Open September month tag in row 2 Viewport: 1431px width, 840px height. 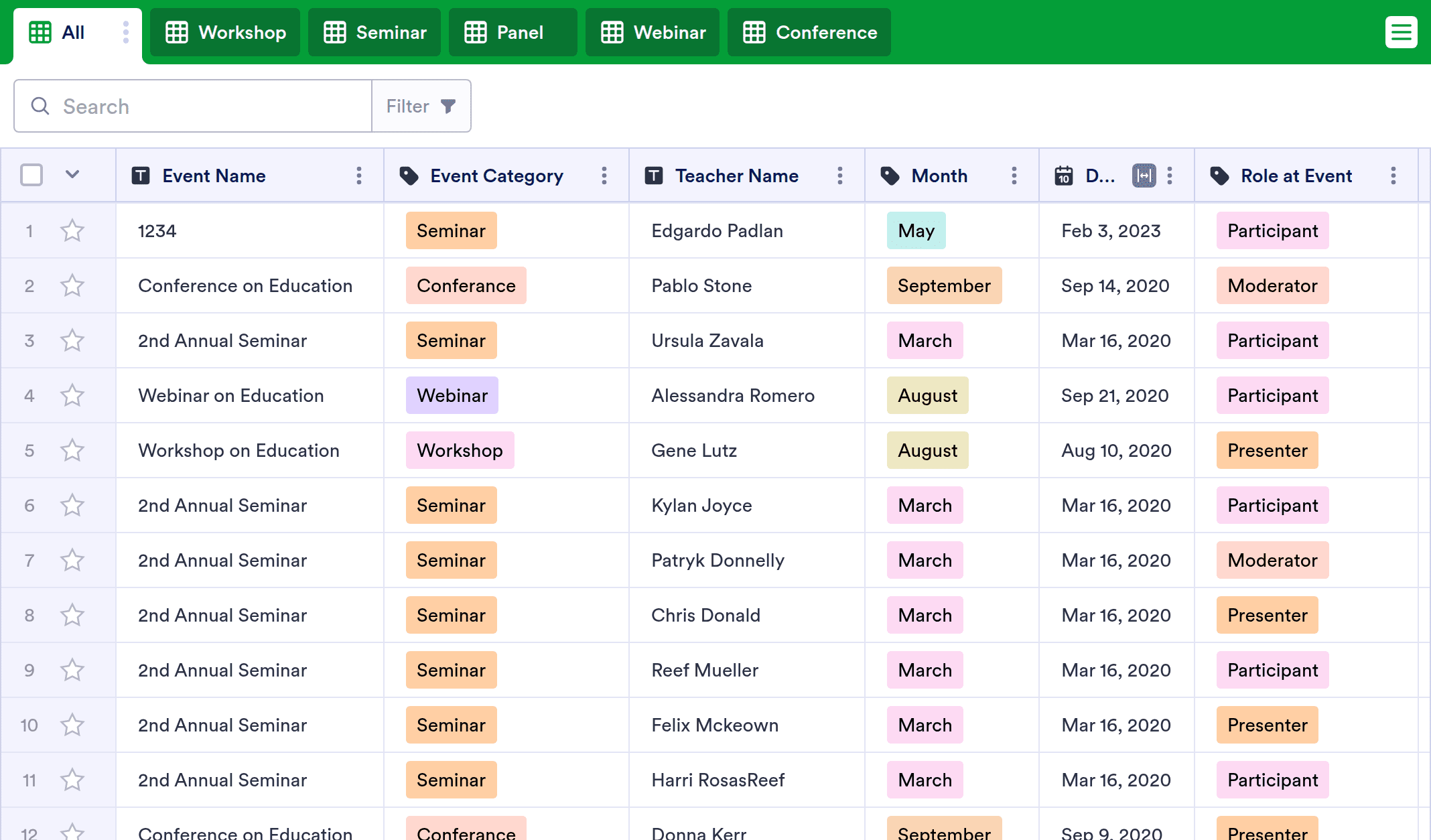click(944, 285)
